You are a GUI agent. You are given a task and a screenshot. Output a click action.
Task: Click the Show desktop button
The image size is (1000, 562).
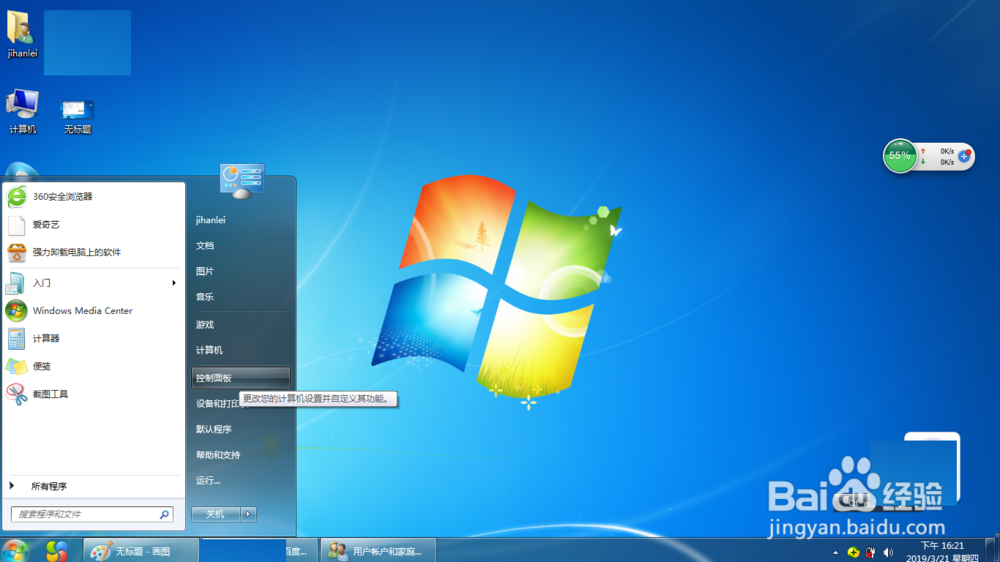992,551
